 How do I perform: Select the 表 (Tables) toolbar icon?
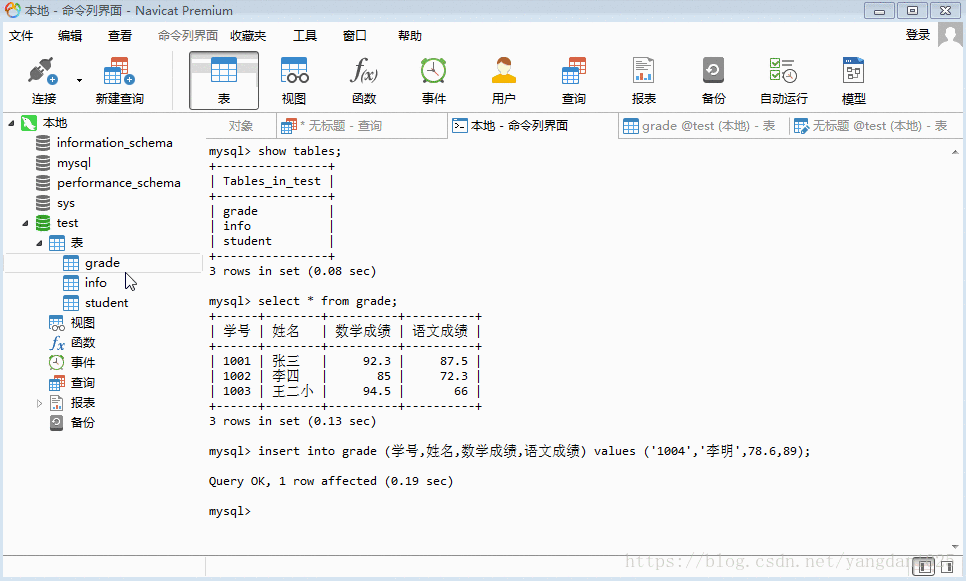point(224,78)
